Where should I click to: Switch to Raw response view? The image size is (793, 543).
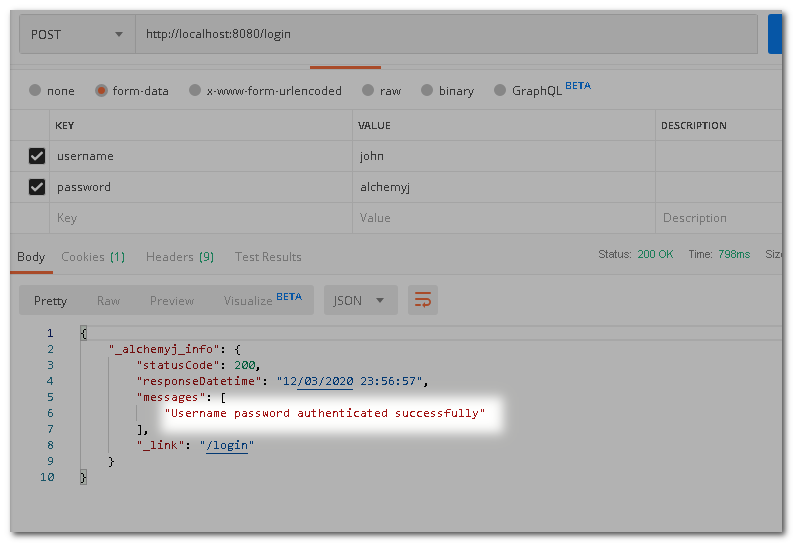tap(108, 301)
